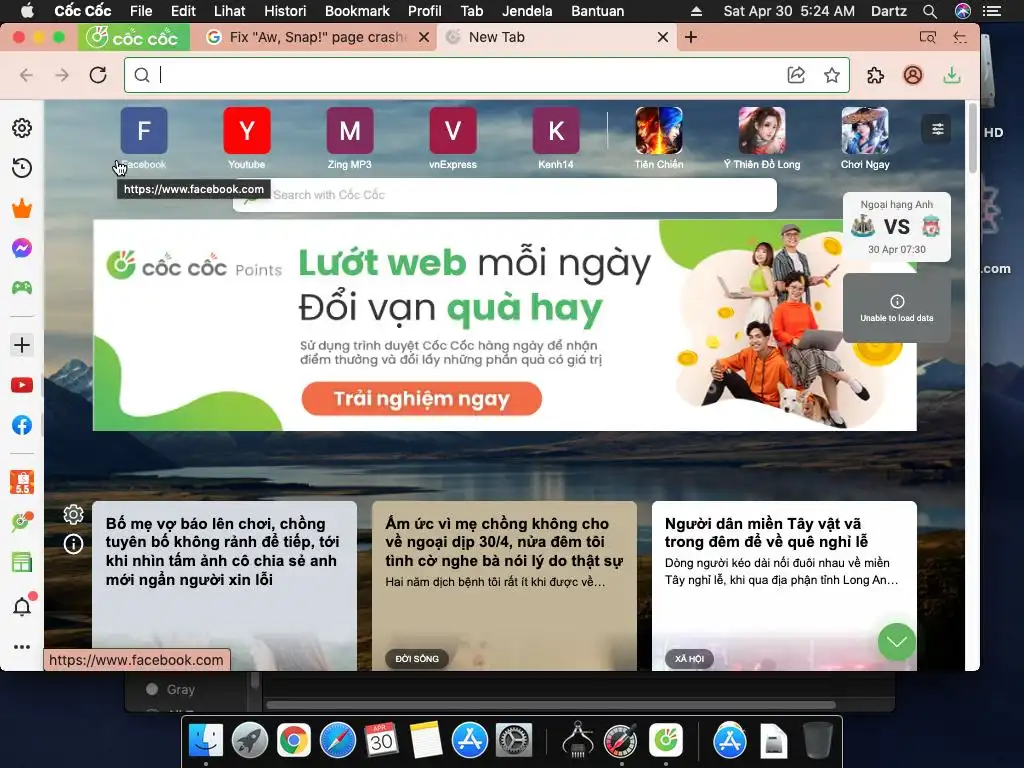1024x768 pixels.
Task: Show more sidebar options (three dots)
Action: click(x=22, y=647)
